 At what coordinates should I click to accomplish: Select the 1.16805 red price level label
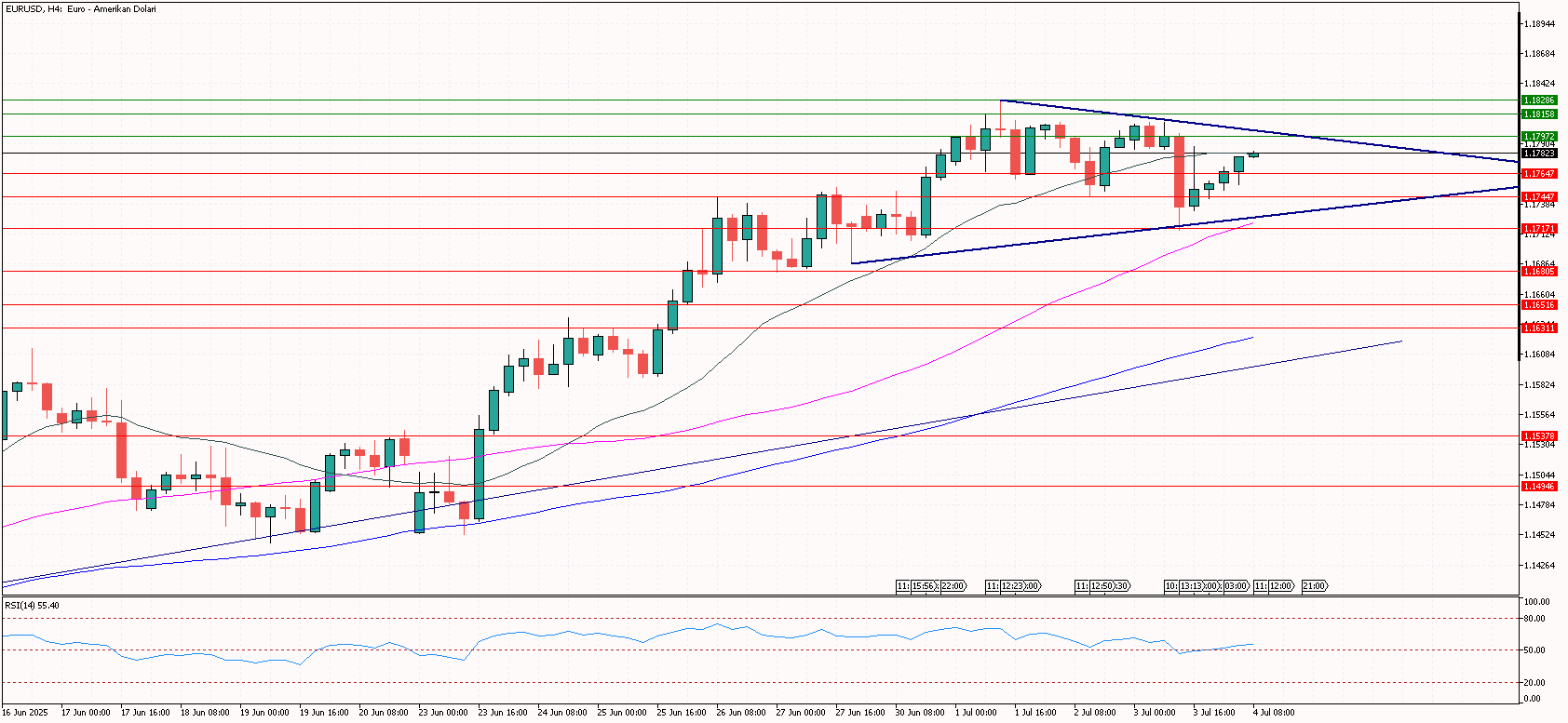click(x=1539, y=271)
